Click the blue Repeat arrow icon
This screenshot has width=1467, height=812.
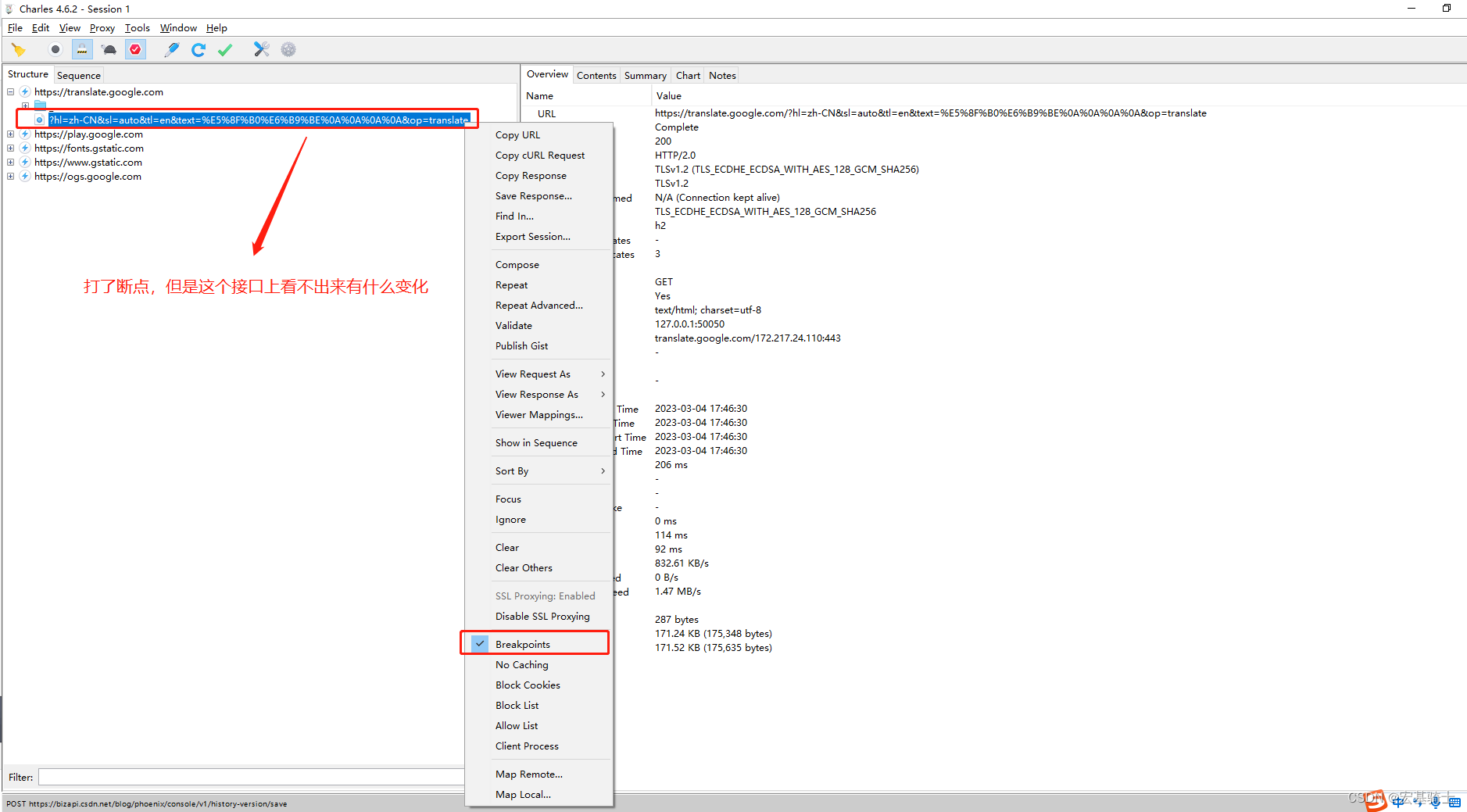[199, 50]
